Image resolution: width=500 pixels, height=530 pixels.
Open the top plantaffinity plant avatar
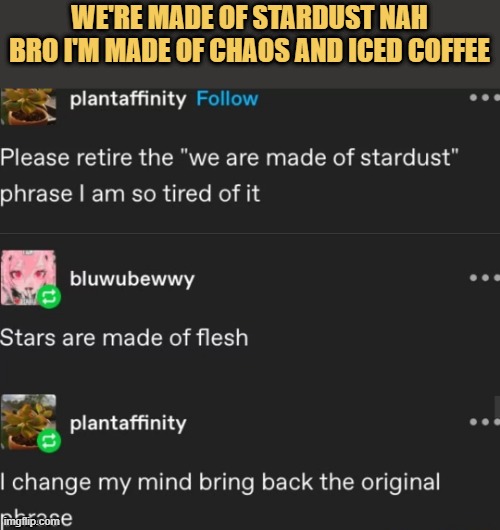(28, 107)
